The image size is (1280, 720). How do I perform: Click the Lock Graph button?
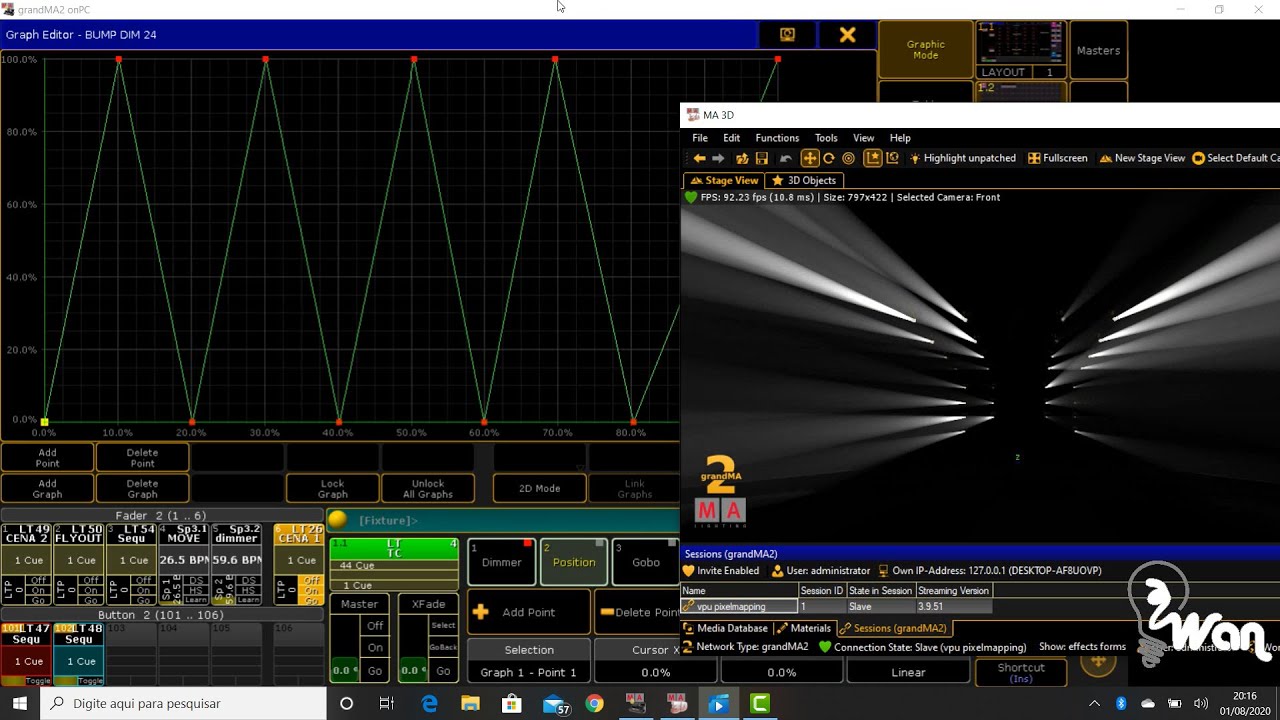(333, 488)
